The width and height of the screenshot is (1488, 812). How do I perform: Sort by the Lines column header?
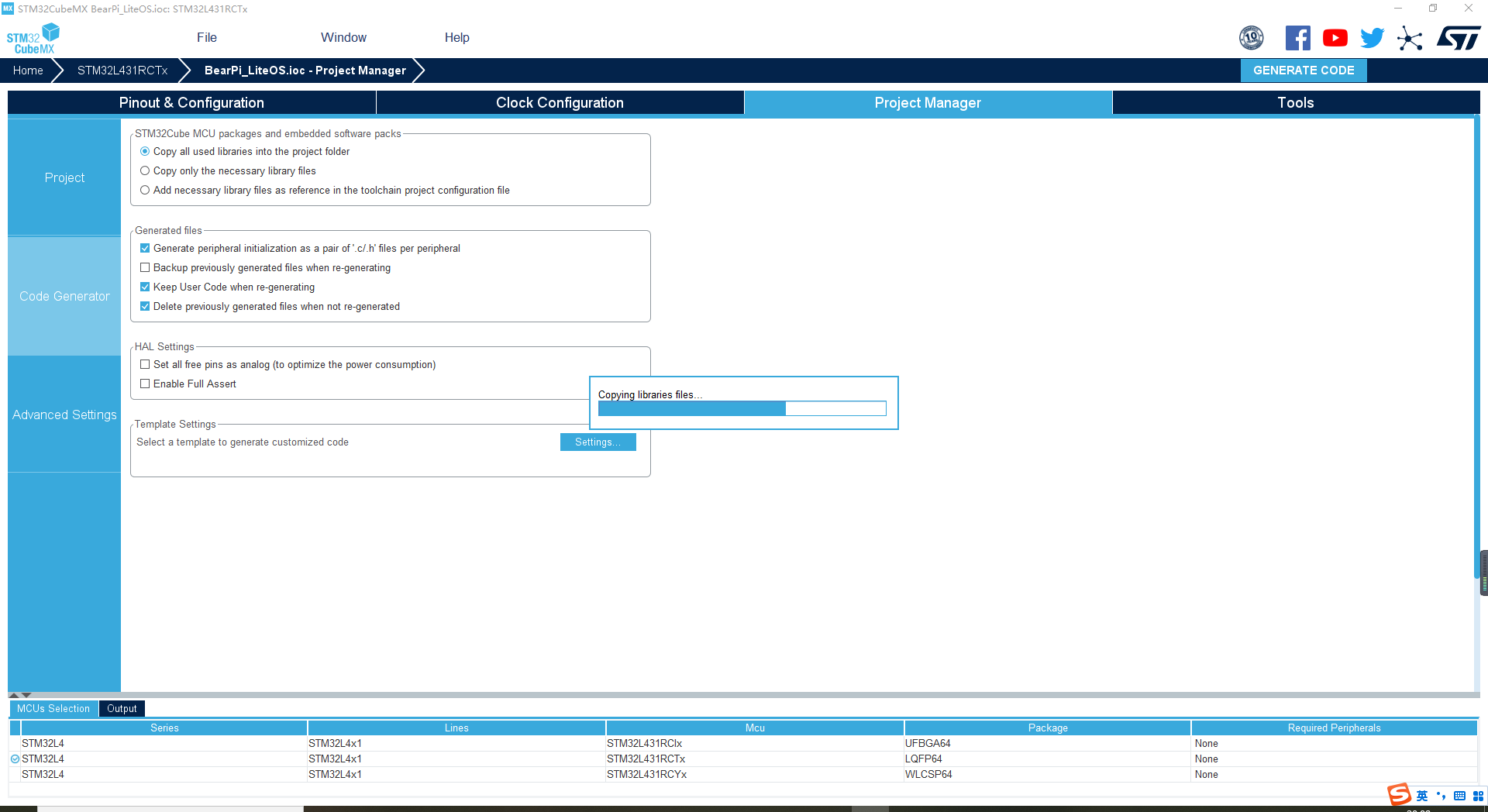click(456, 728)
